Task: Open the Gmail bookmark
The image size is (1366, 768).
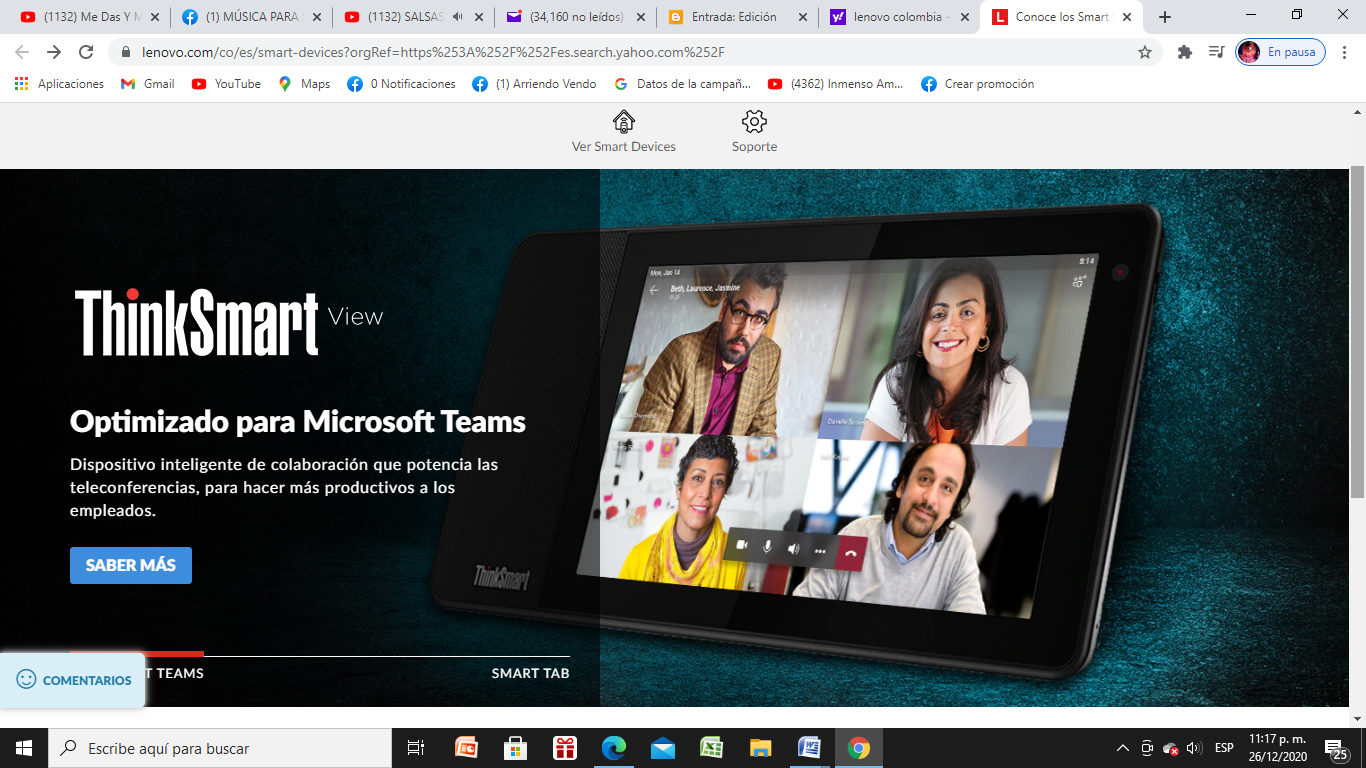Action: (147, 84)
